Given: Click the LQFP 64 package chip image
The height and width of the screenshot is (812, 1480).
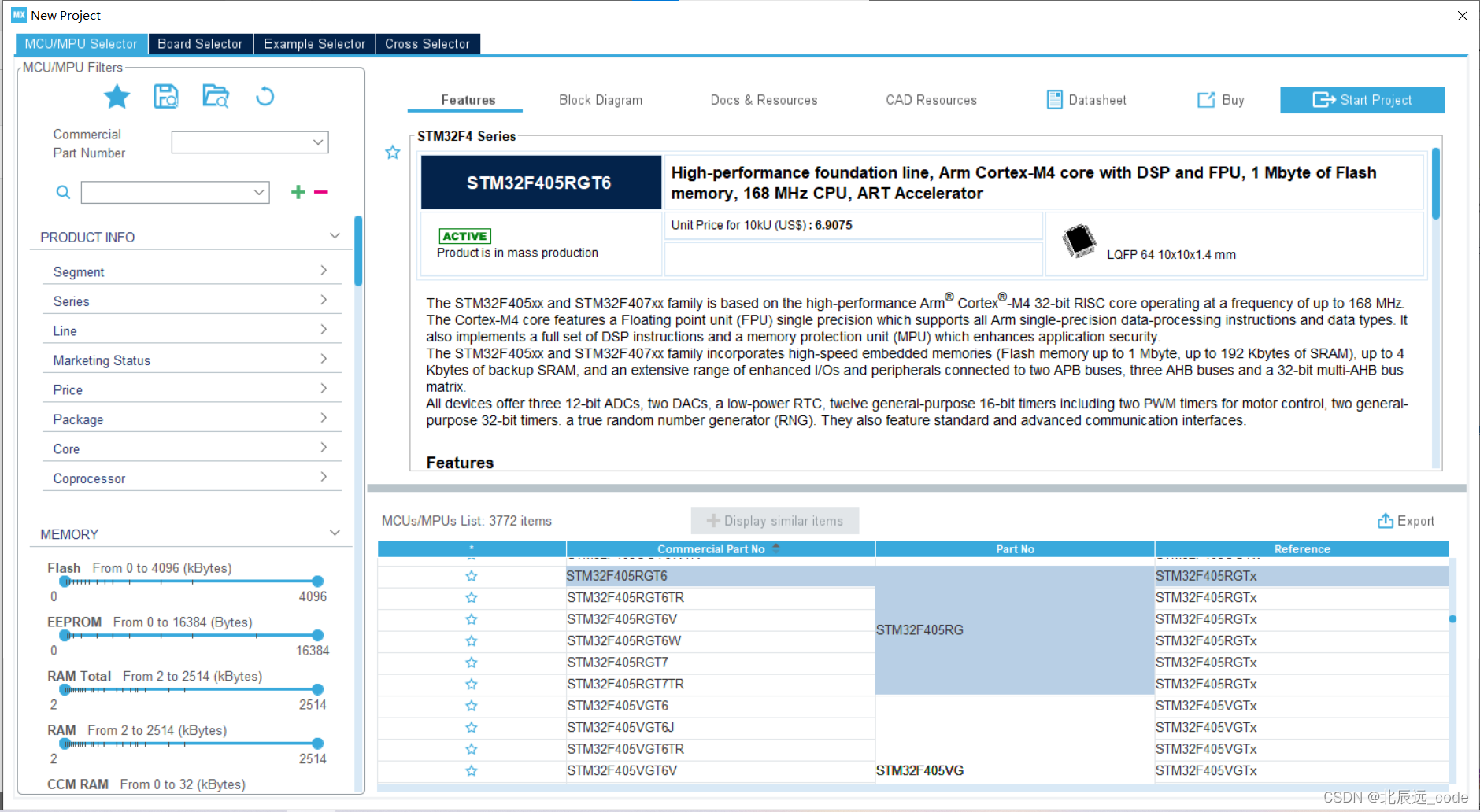Looking at the screenshot, I should 1079,241.
